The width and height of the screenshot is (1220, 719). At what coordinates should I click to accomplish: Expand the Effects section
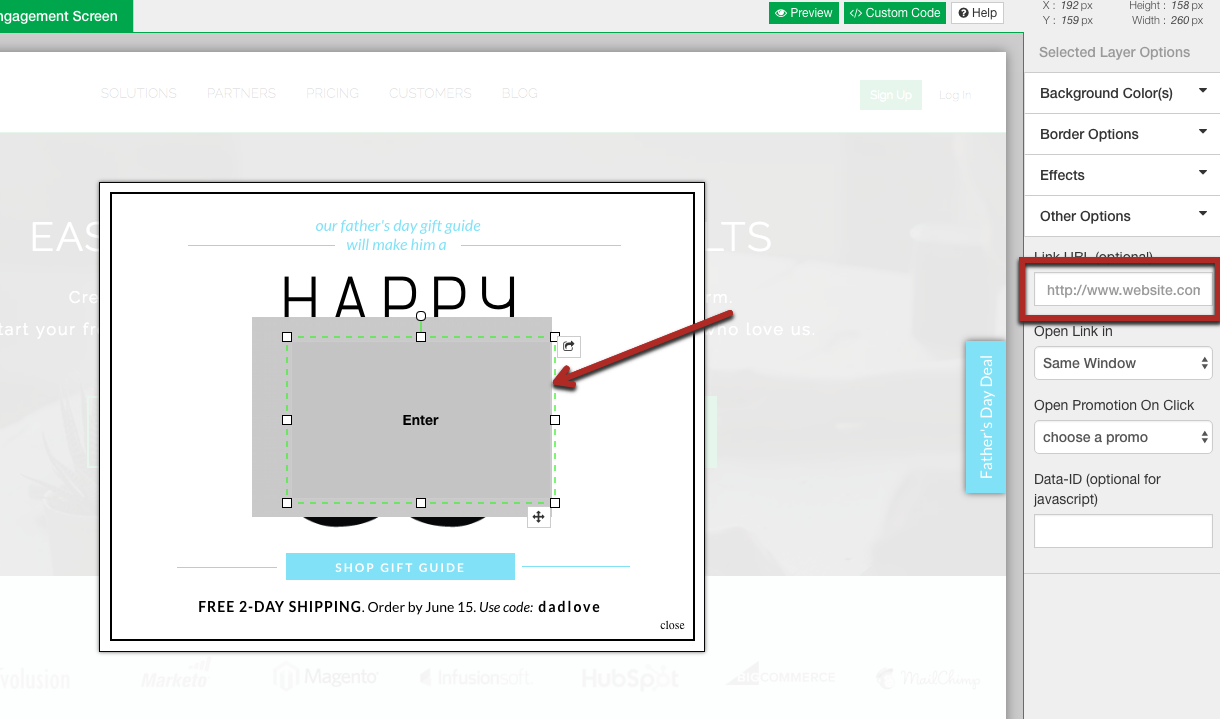click(1122, 175)
